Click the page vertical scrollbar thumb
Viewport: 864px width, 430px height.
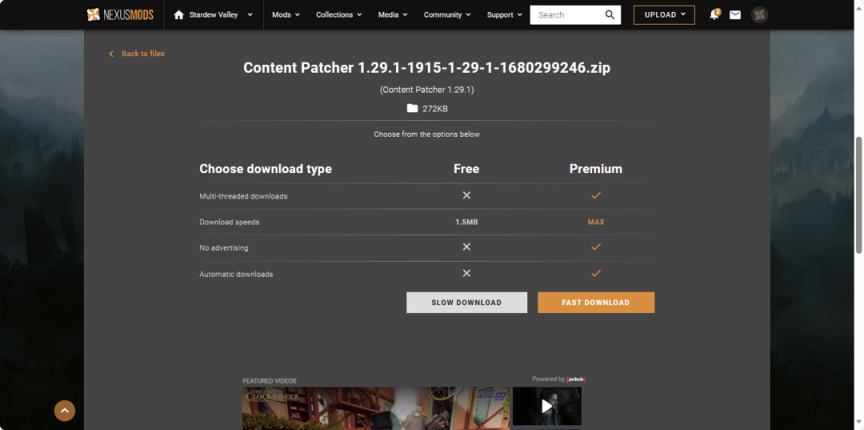point(858,195)
